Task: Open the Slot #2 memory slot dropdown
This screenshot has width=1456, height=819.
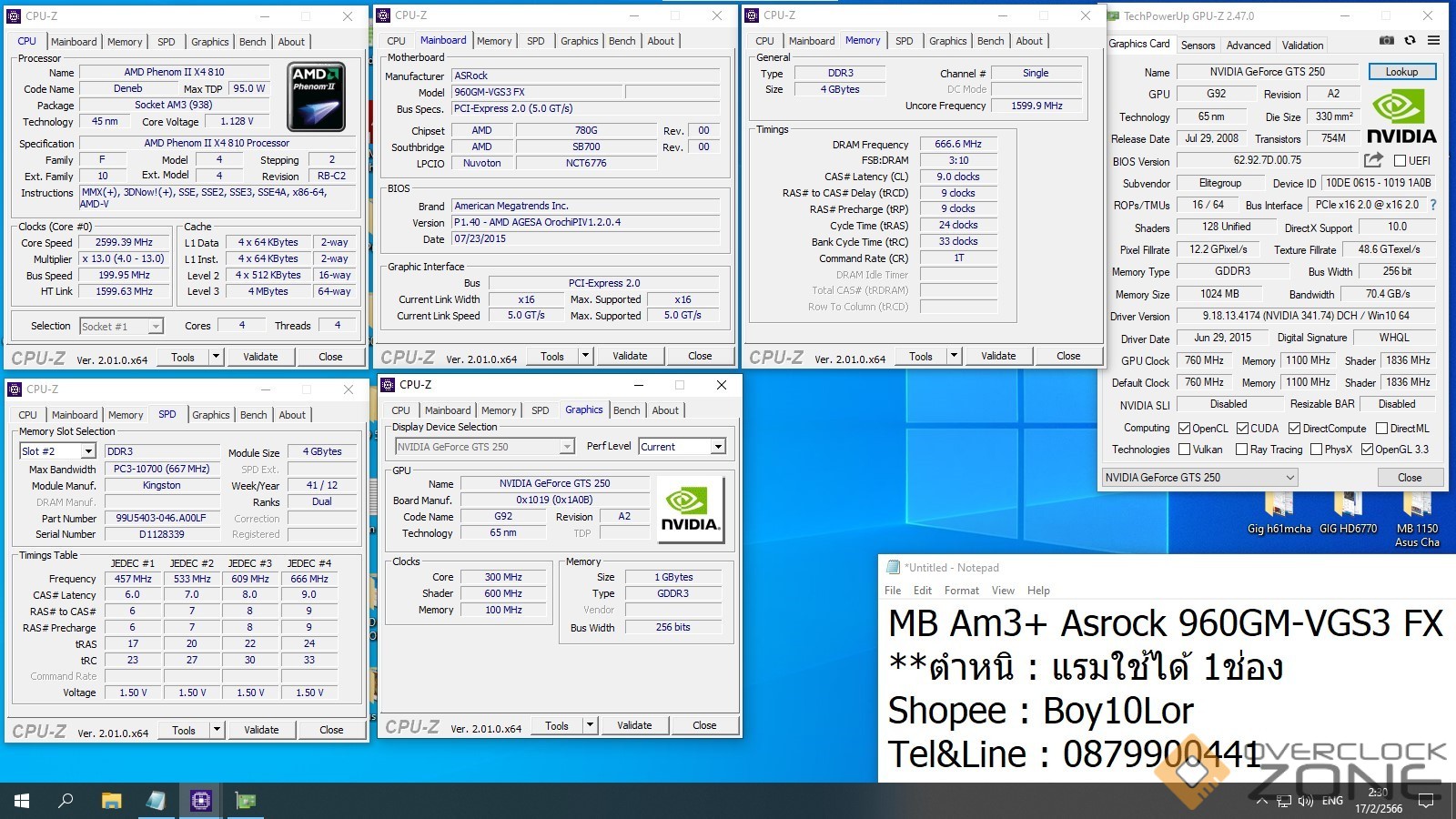Action: (x=87, y=451)
